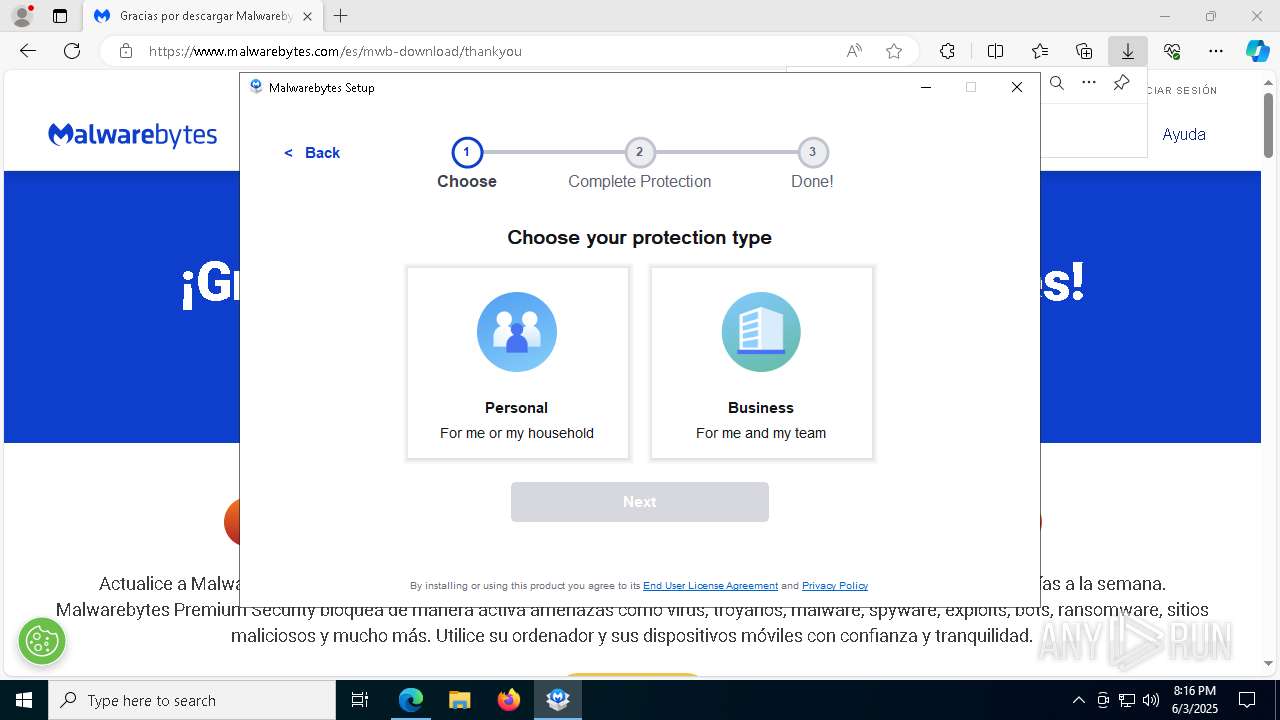Open Edge Extensions puzzle icon

[947, 51]
